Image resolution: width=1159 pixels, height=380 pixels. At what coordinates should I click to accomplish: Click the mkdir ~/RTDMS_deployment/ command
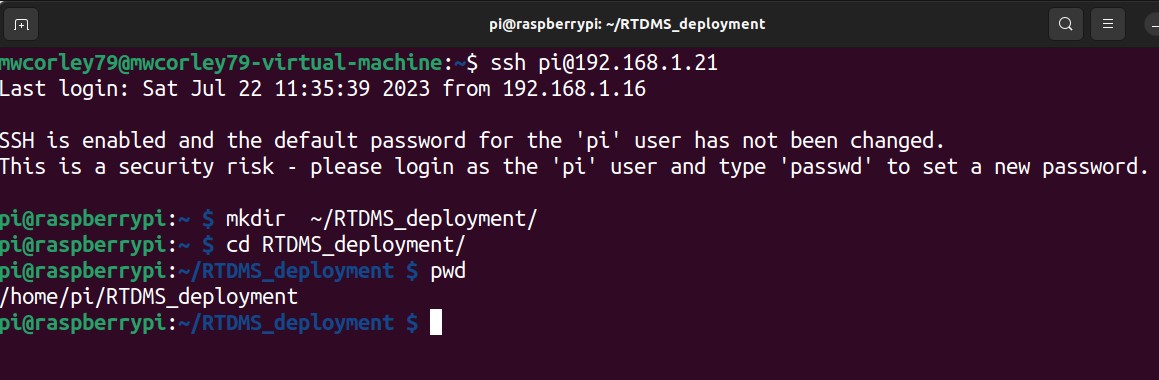381,219
